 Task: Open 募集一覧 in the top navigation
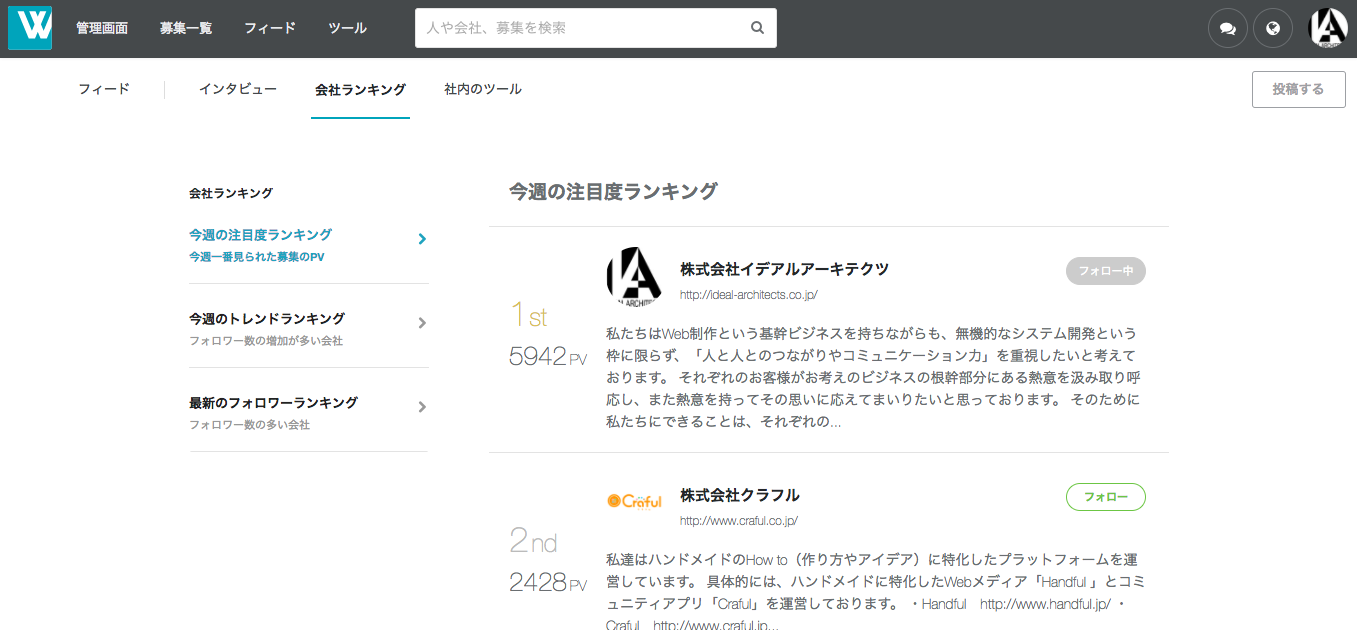[x=186, y=28]
